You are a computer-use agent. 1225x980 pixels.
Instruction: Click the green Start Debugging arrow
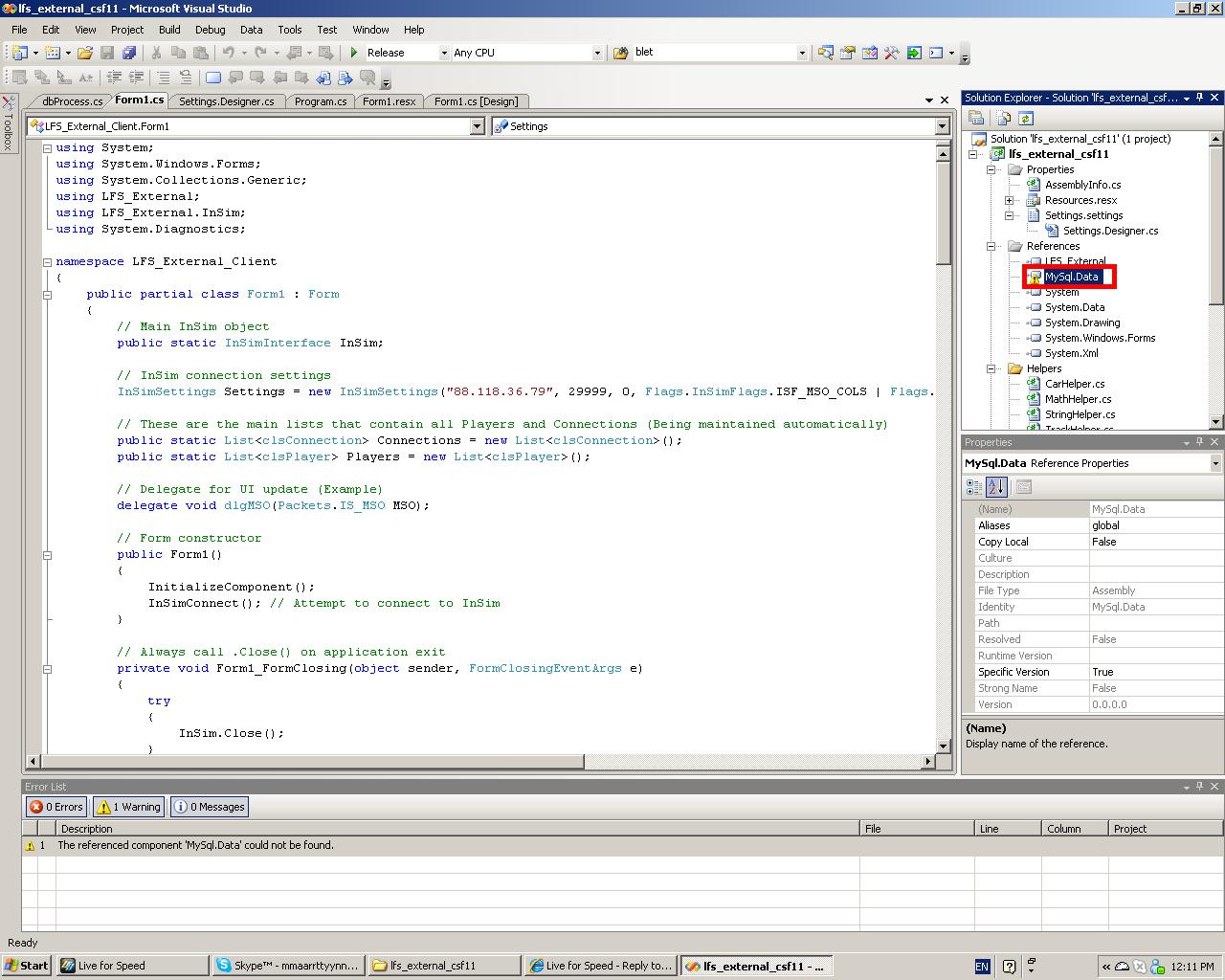[354, 53]
